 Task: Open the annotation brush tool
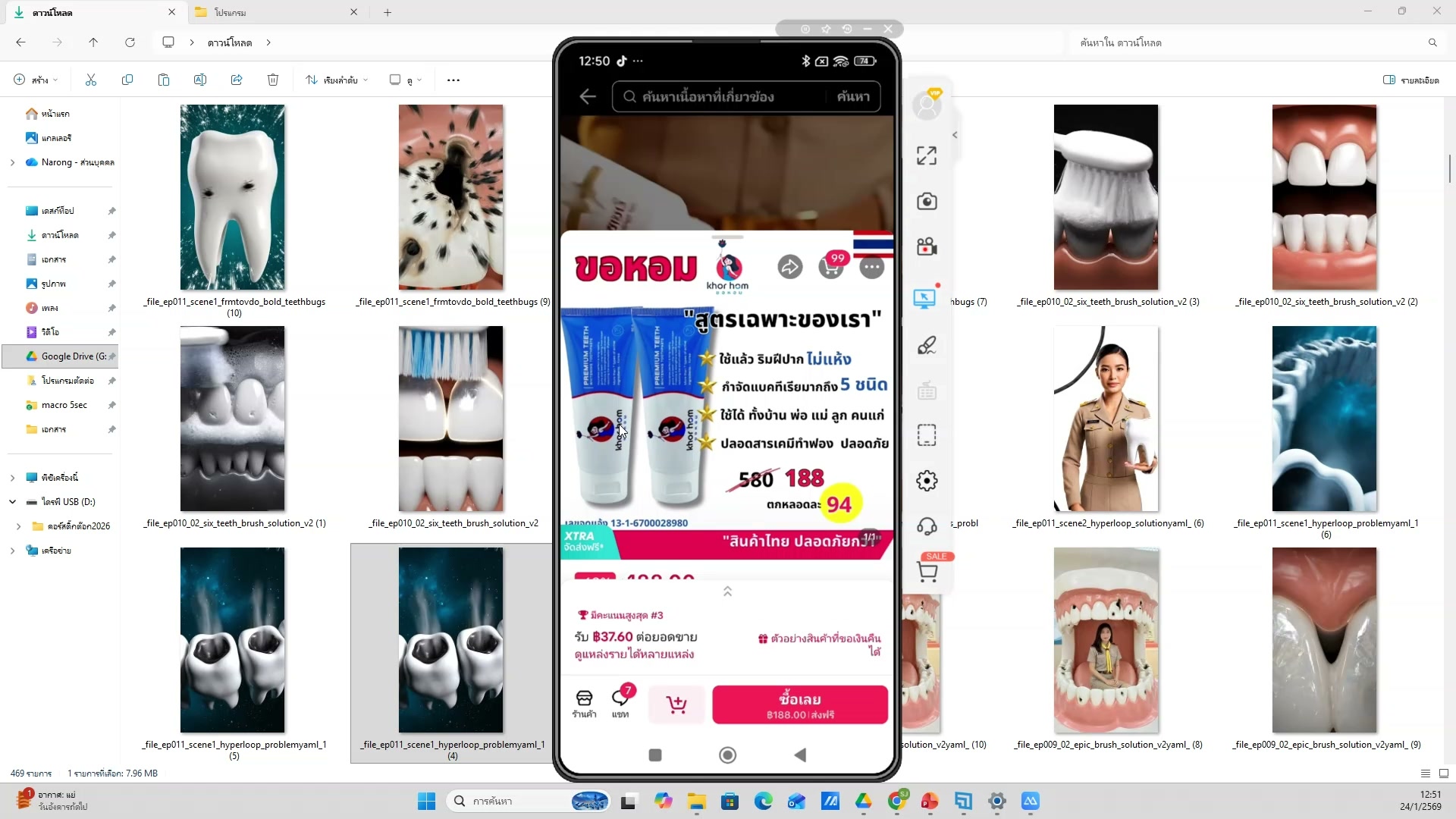tap(927, 345)
